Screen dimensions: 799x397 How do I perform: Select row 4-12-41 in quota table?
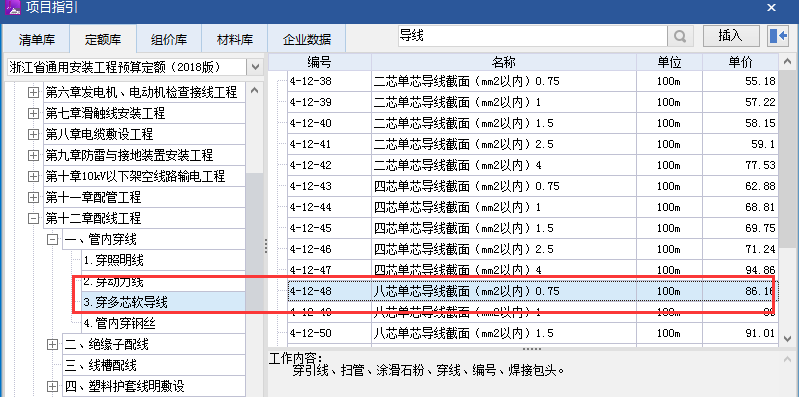533,144
